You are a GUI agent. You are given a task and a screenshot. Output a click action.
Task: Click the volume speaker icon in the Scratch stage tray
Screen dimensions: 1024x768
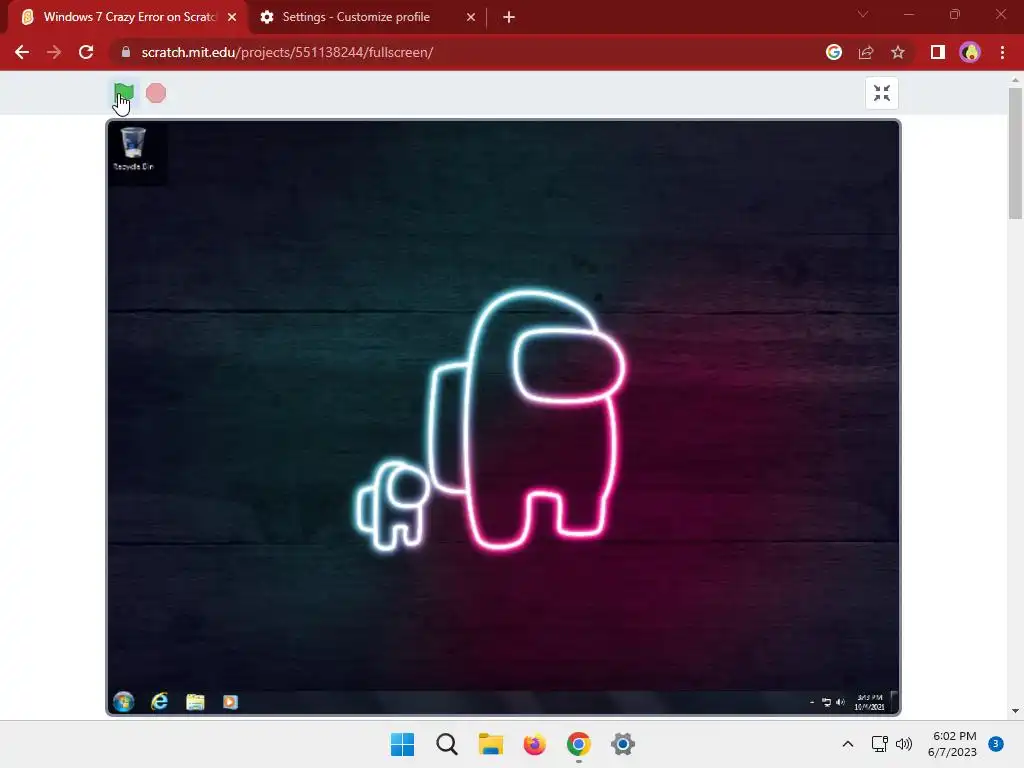pyautogui.click(x=840, y=703)
